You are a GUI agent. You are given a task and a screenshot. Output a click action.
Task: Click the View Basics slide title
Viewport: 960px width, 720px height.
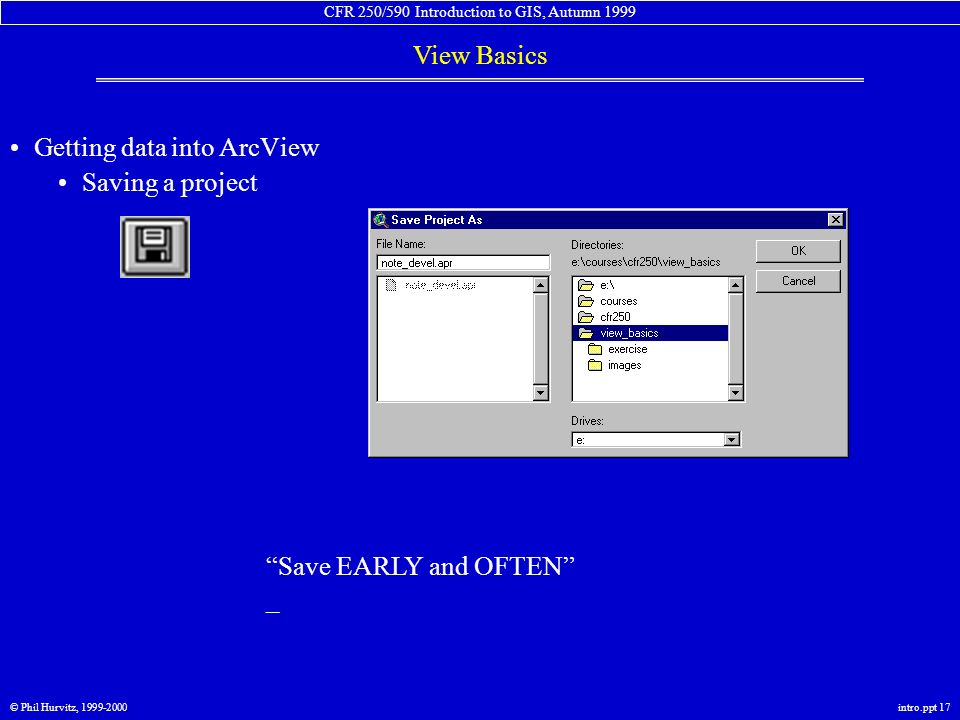tap(480, 56)
